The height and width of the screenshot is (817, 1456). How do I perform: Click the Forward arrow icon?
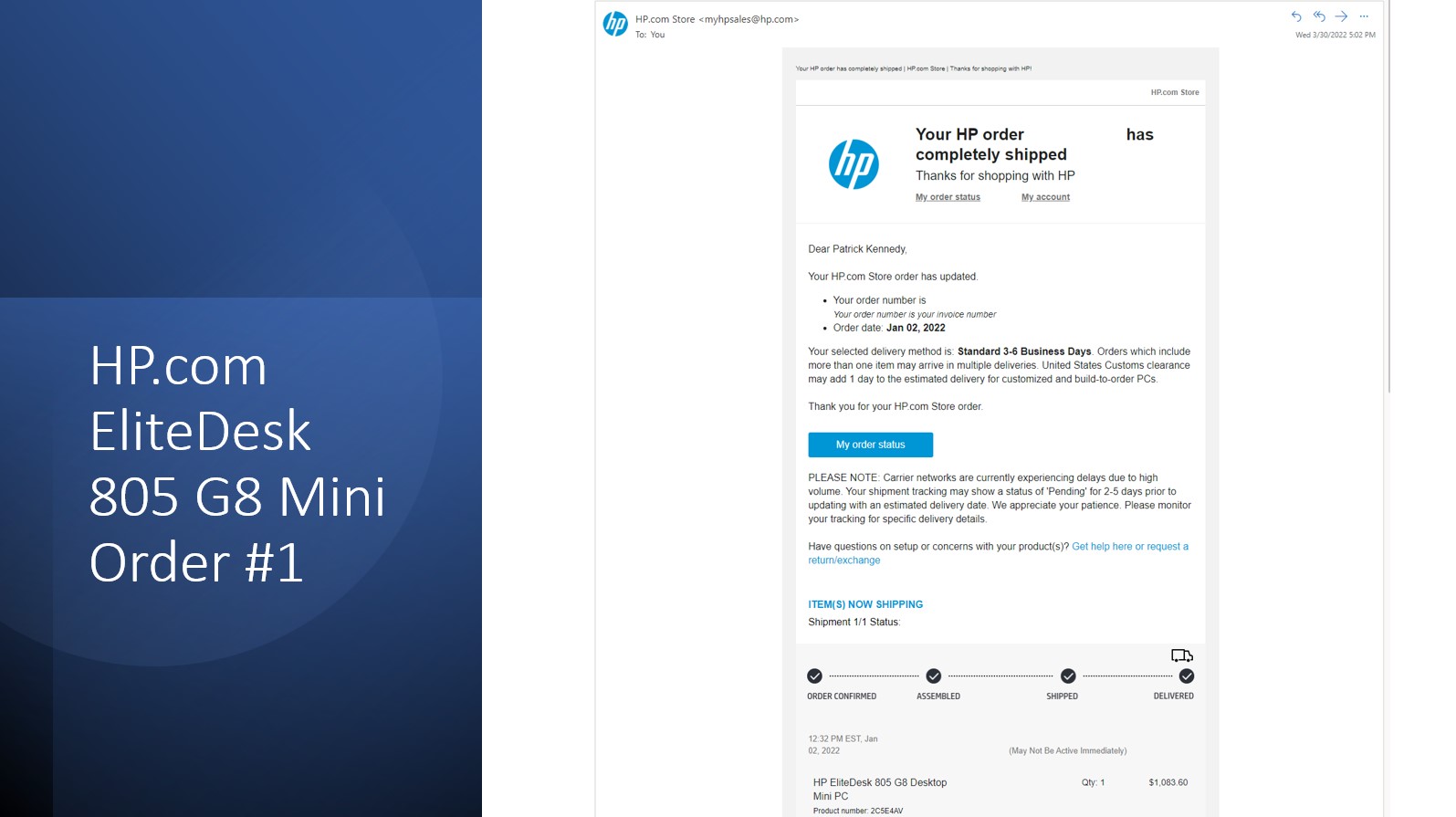(1341, 16)
